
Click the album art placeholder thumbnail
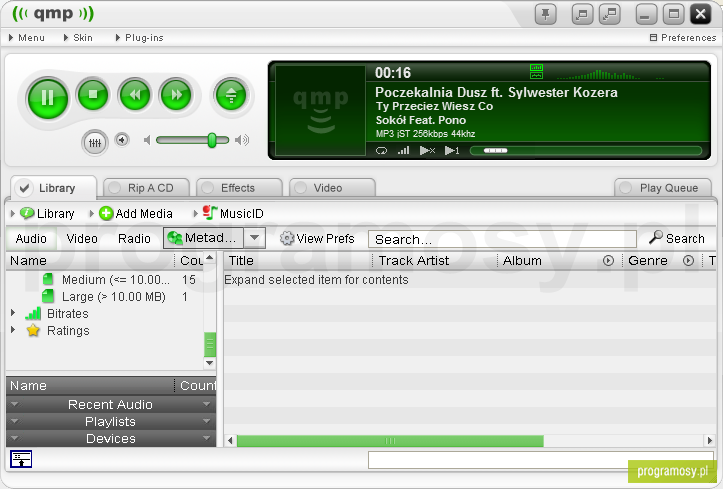(x=320, y=110)
